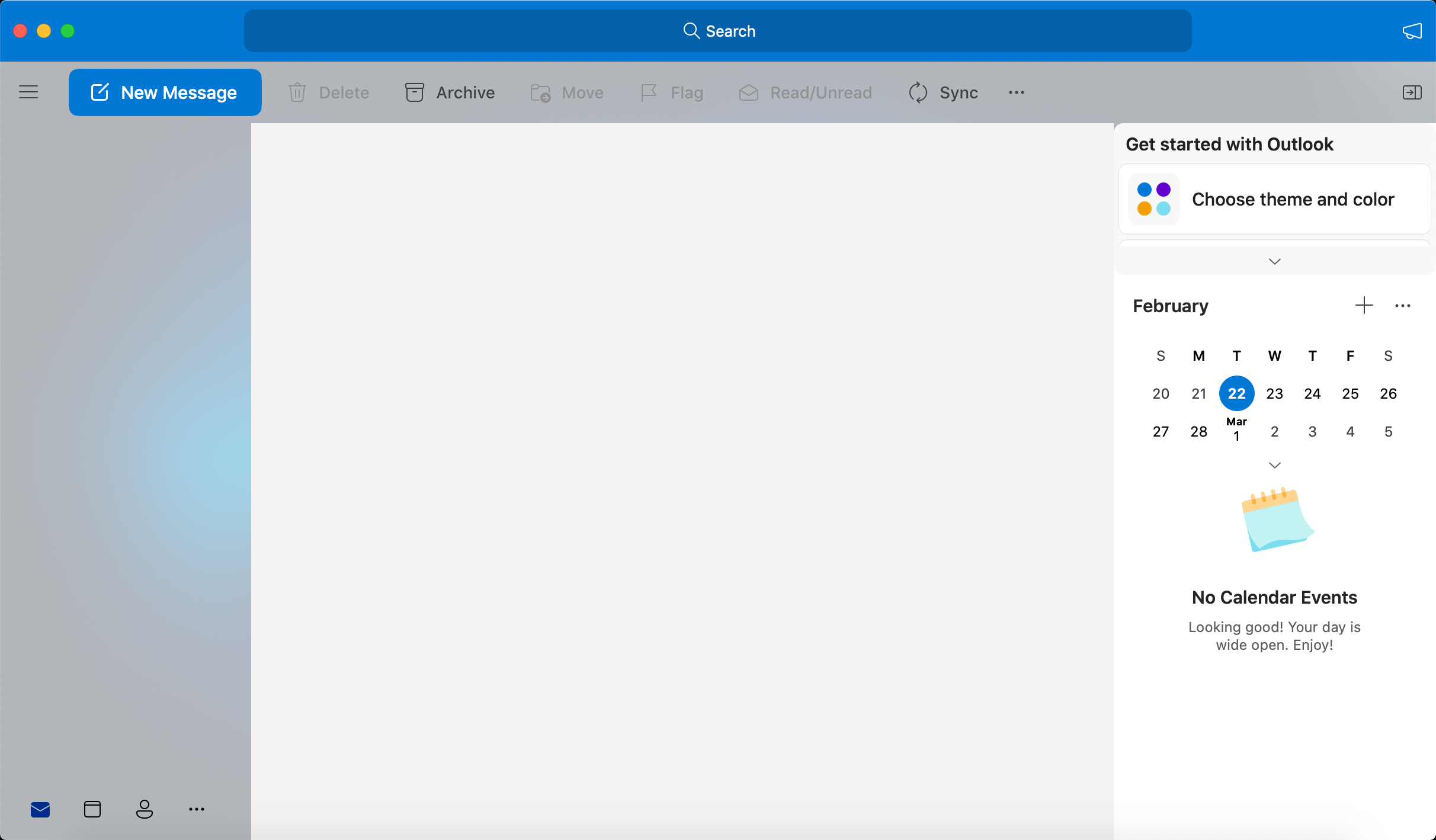This screenshot has height=840, width=1436.
Task: Select February 27 in the calendar
Action: tap(1161, 431)
